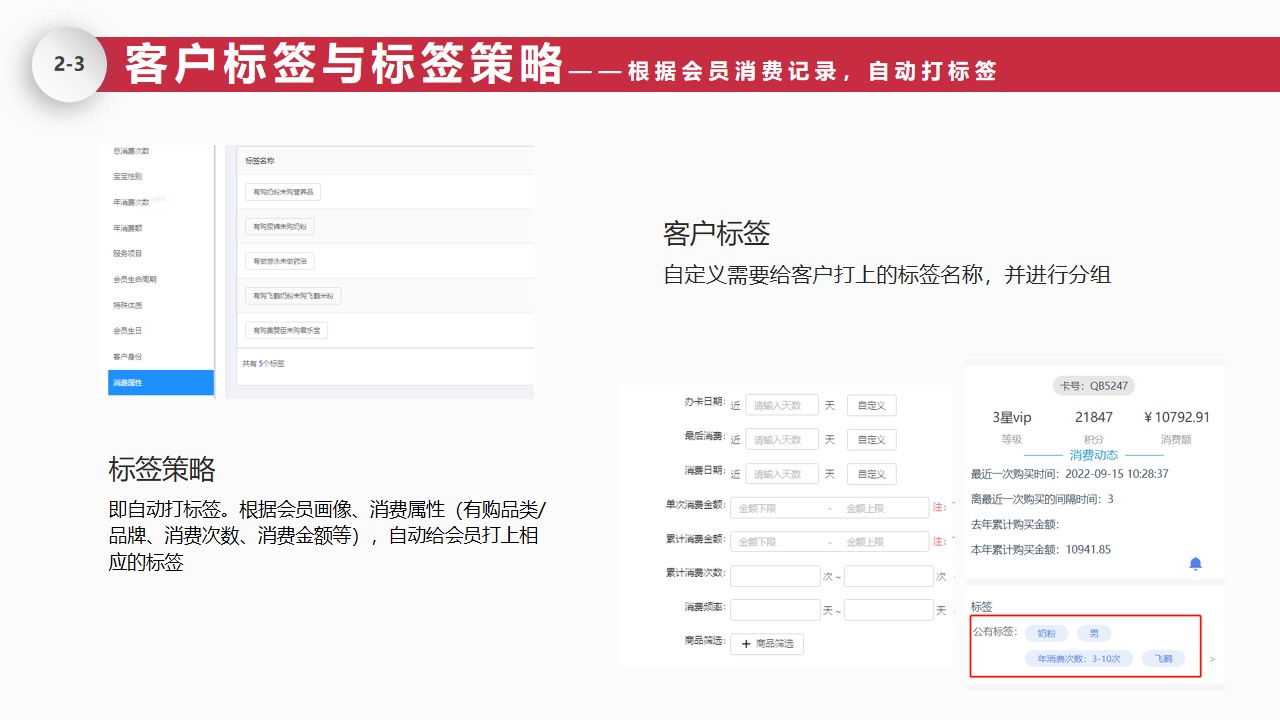This screenshot has height=720, width=1280.
Task: Click 自定义 button for 最后消费
Action: point(871,440)
